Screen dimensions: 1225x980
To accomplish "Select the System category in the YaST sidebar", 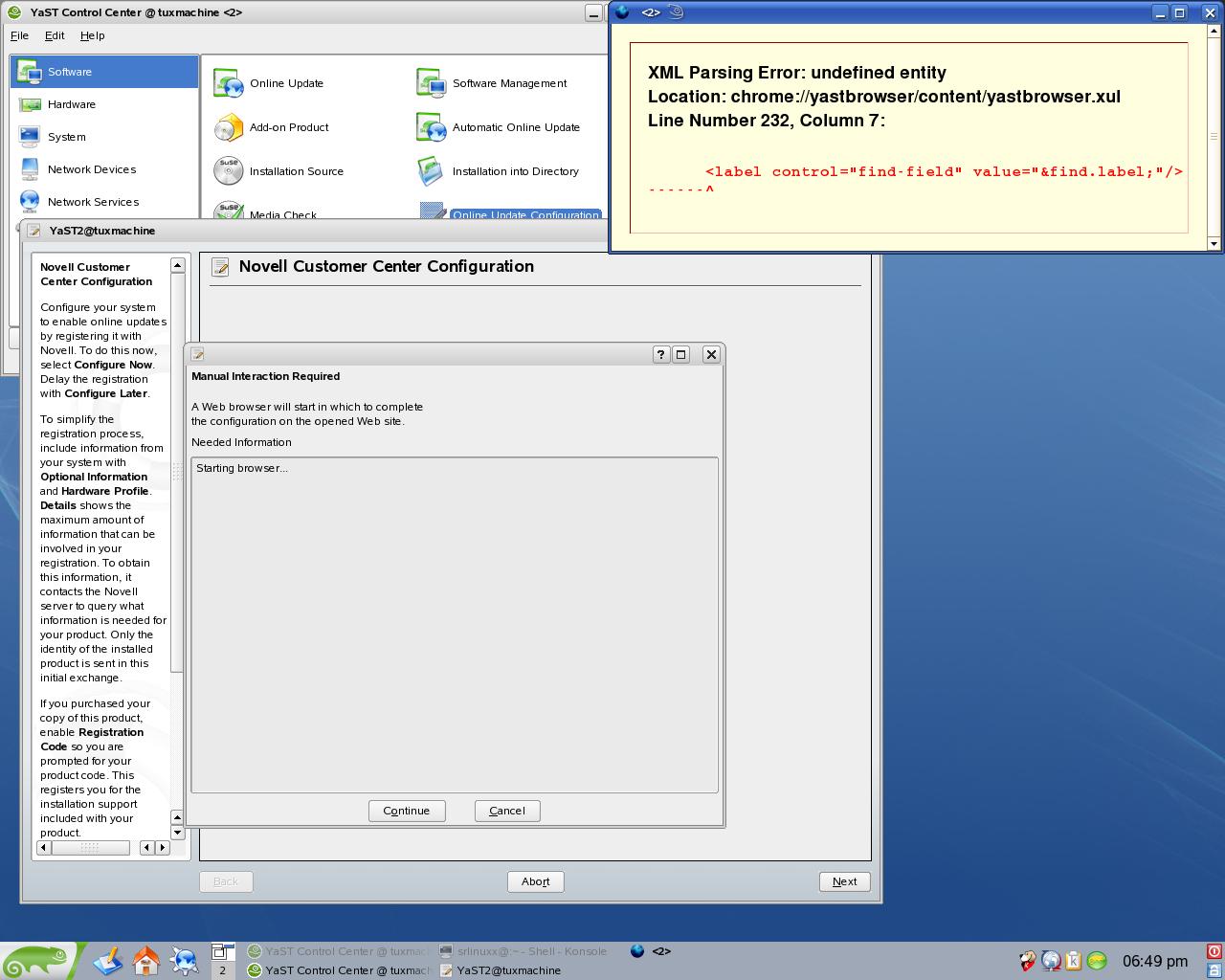I will click(x=105, y=137).
